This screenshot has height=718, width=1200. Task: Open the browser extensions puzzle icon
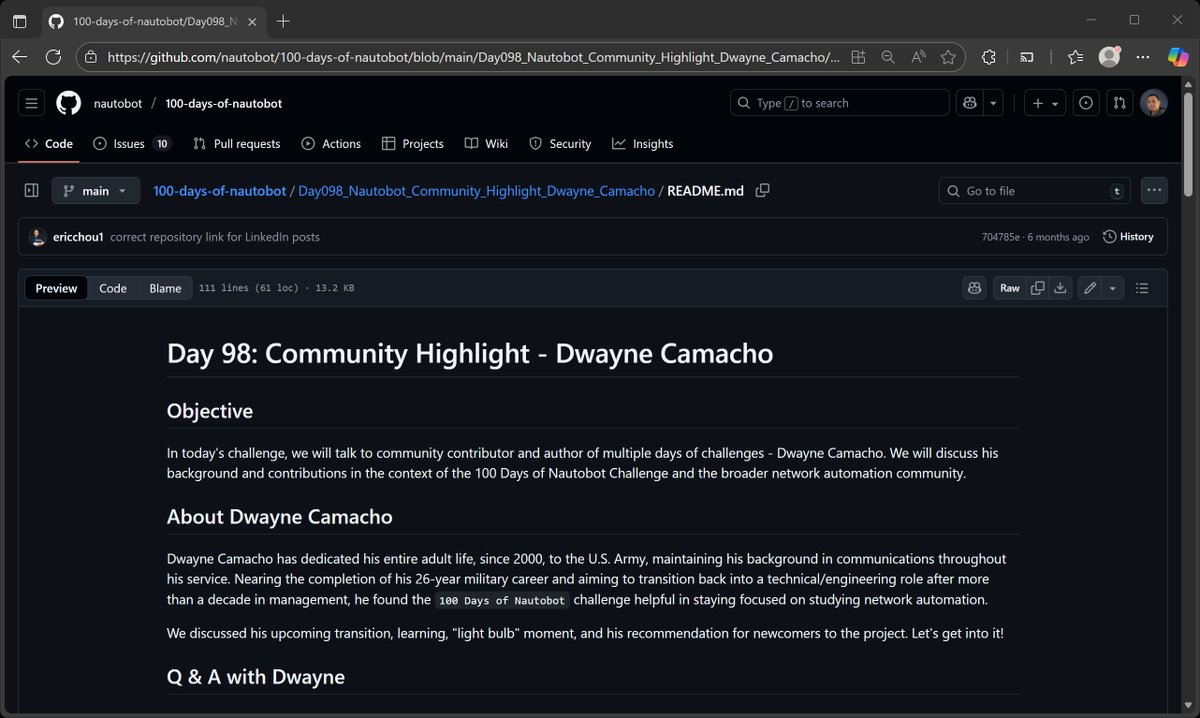click(989, 57)
